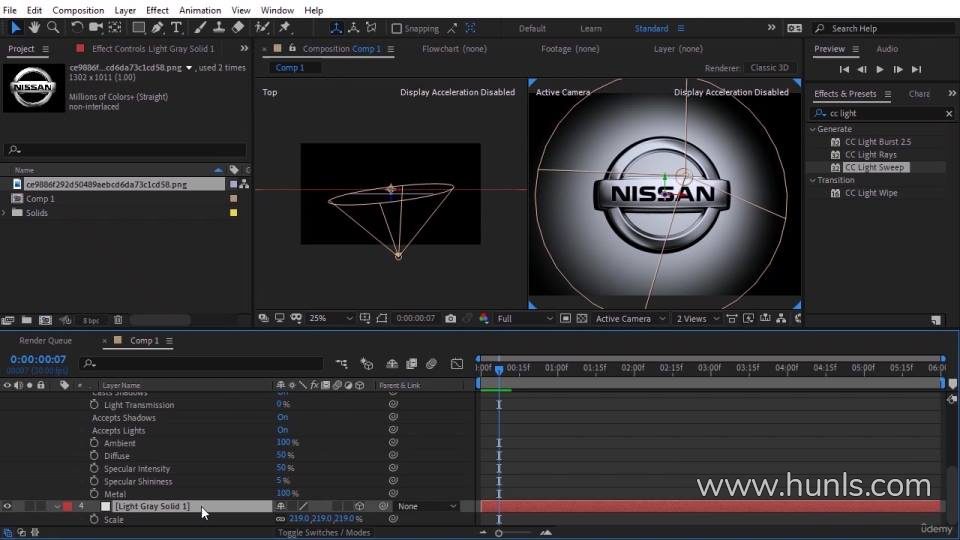The image size is (960, 540).
Task: Select the Clone Stamp tool
Action: pos(219,28)
